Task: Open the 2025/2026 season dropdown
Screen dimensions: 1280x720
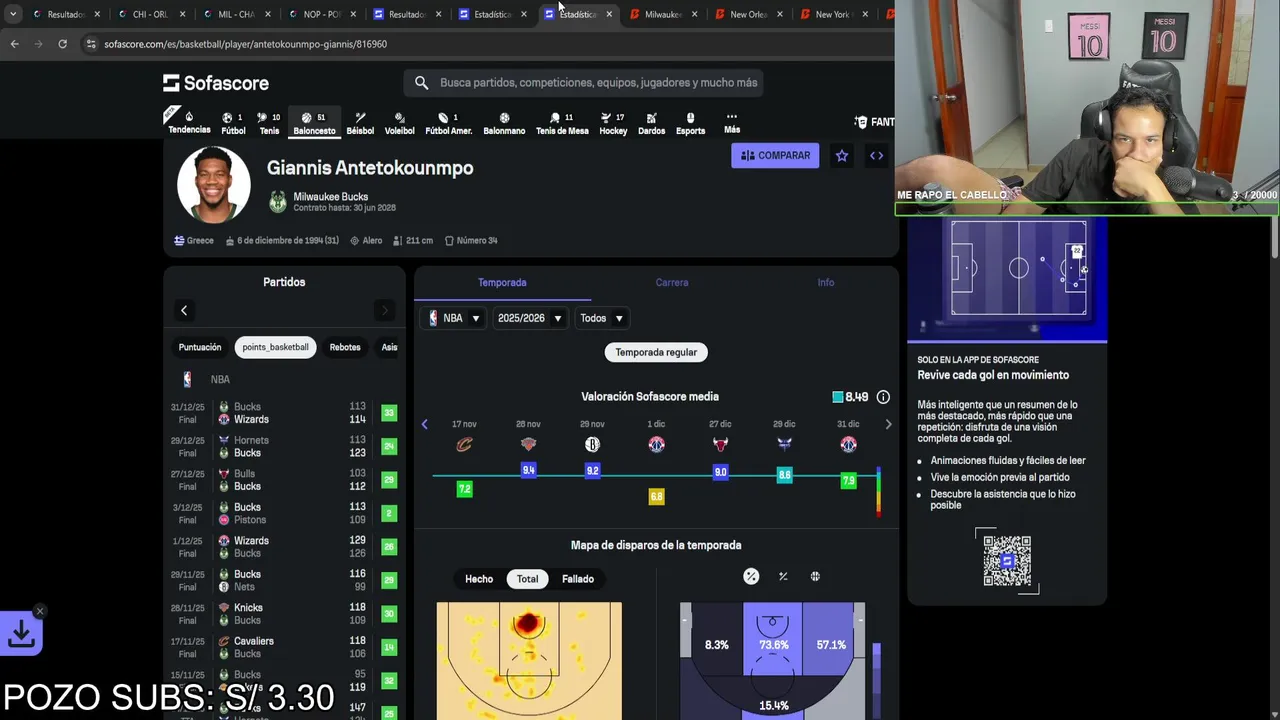Action: pos(530,318)
